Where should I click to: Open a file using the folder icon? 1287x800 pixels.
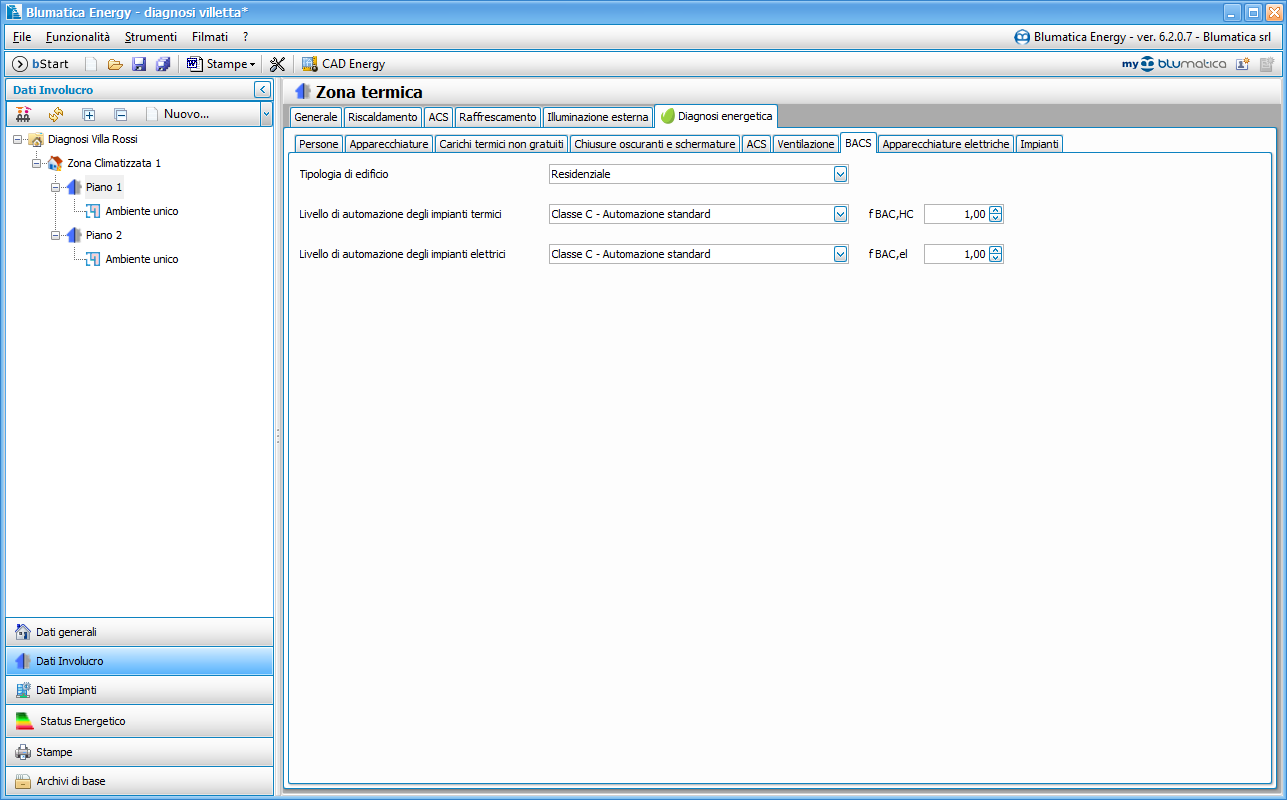pyautogui.click(x=115, y=64)
